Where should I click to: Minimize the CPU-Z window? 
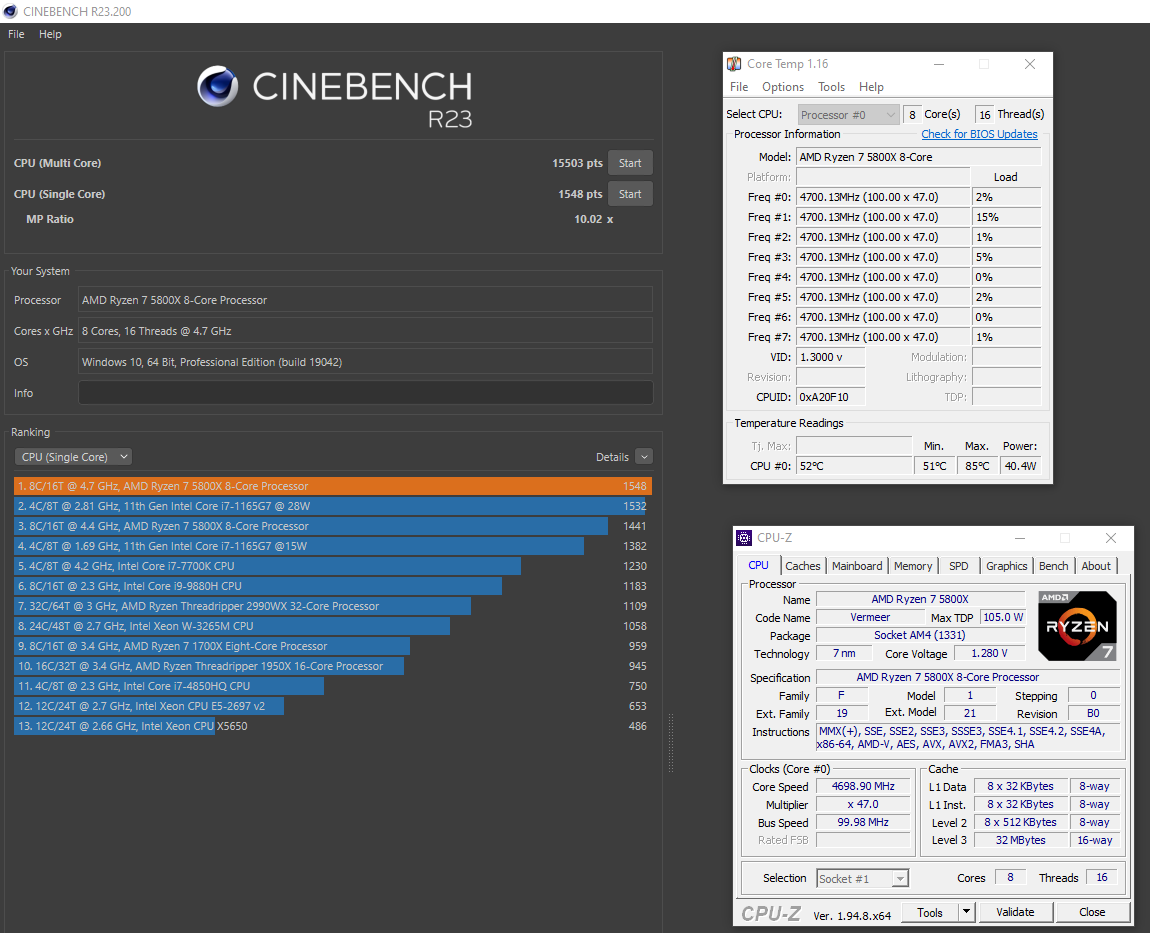tap(1019, 538)
